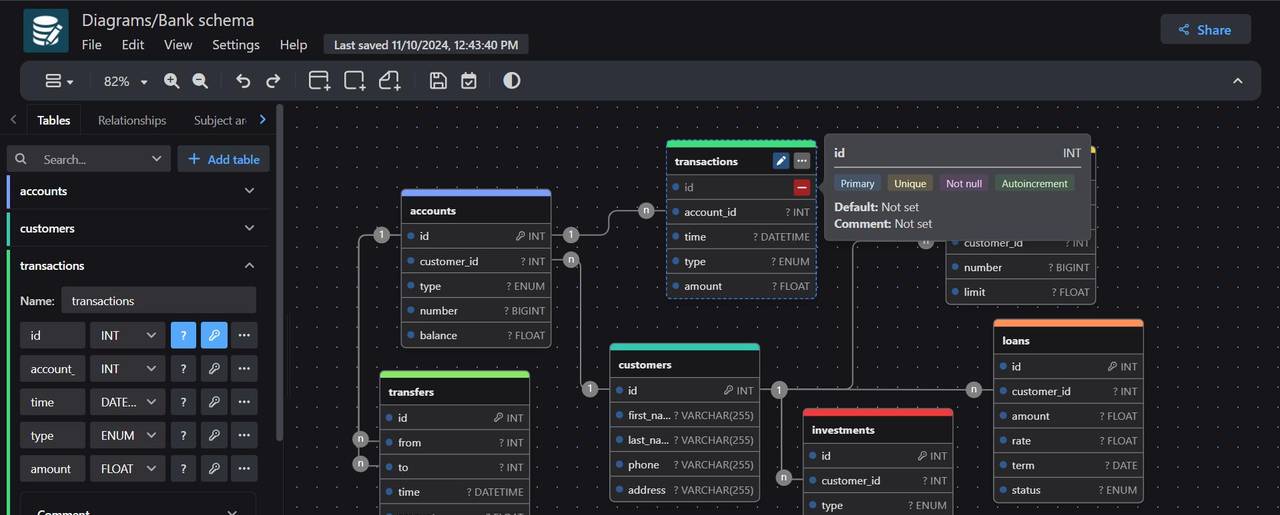
Task: Add a note using toolbar icon
Action: [x=389, y=81]
